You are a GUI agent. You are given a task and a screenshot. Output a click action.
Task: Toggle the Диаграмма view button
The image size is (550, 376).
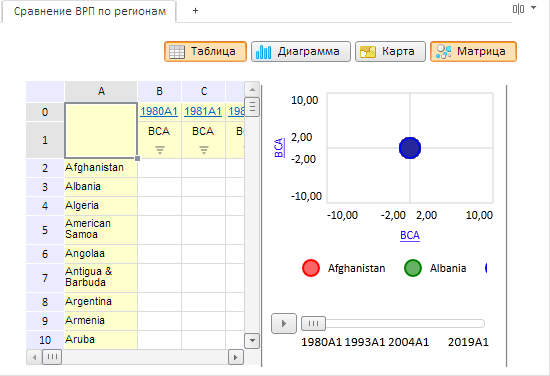(301, 52)
